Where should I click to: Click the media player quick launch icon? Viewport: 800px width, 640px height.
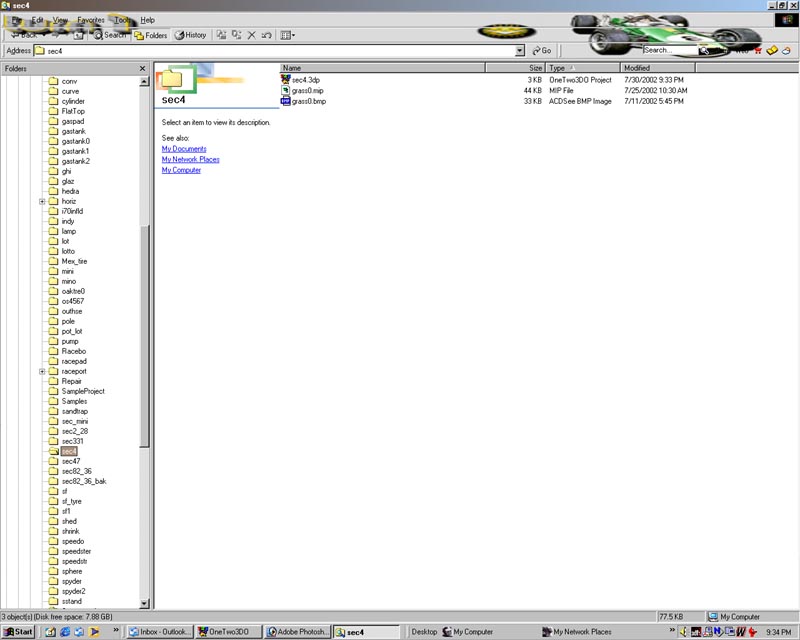(94, 632)
